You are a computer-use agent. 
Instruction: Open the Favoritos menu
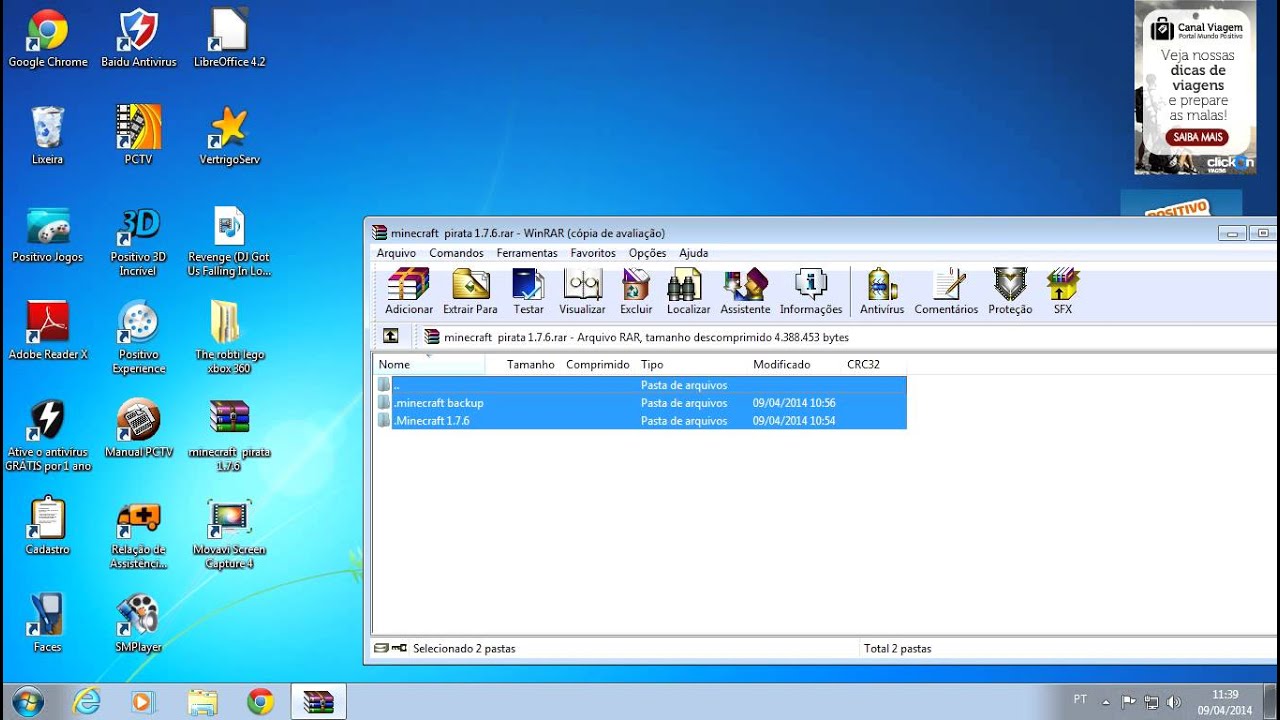tap(593, 253)
